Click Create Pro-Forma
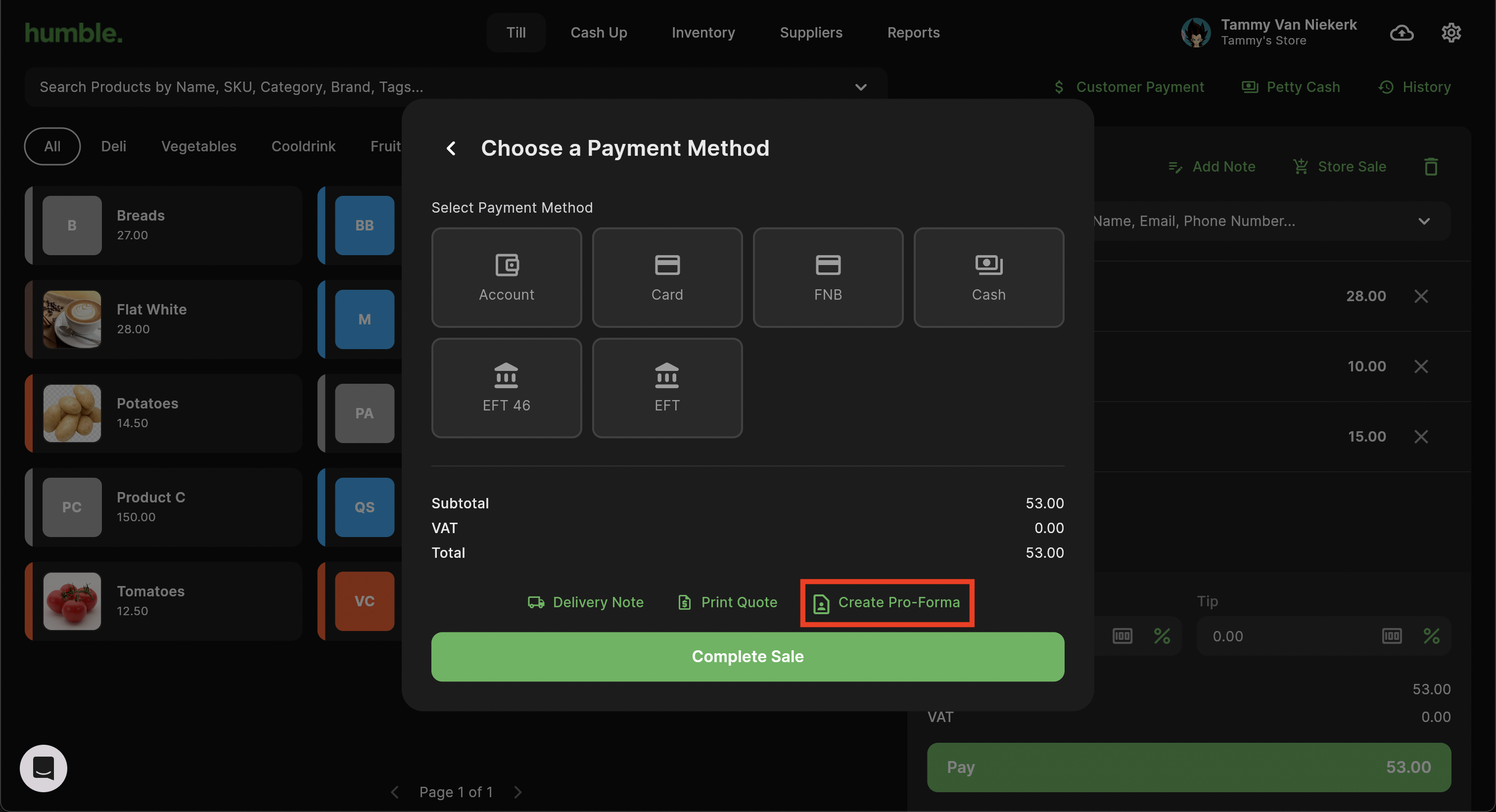The width and height of the screenshot is (1496, 812). pyautogui.click(x=887, y=603)
